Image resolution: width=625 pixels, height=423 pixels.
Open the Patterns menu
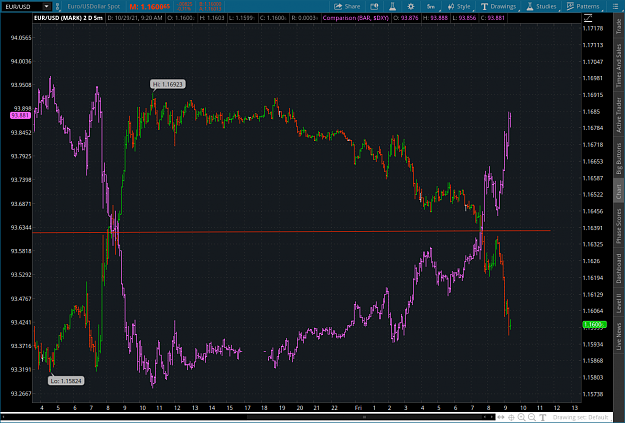pos(584,6)
